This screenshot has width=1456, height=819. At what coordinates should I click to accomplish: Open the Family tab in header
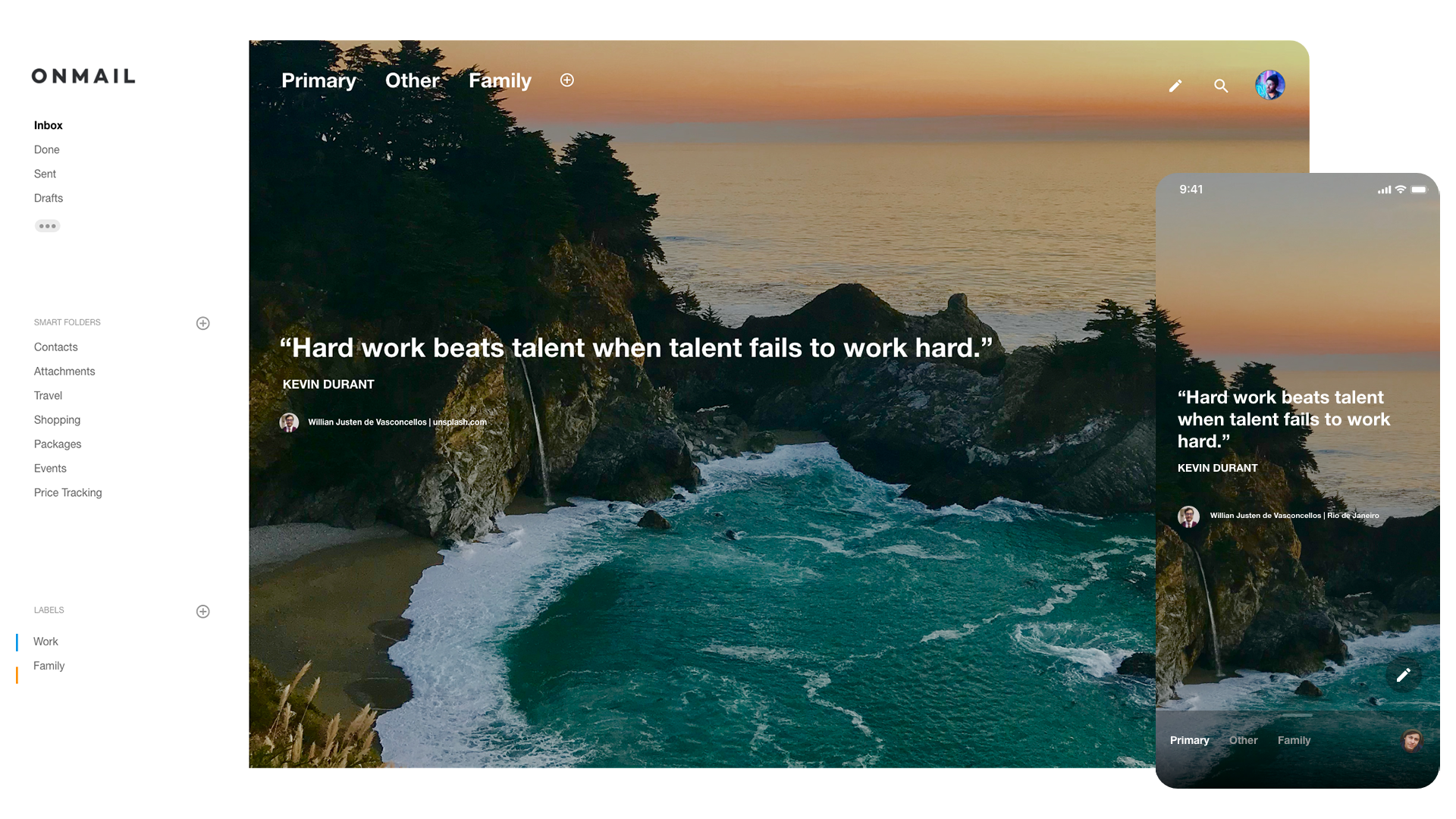coord(500,80)
